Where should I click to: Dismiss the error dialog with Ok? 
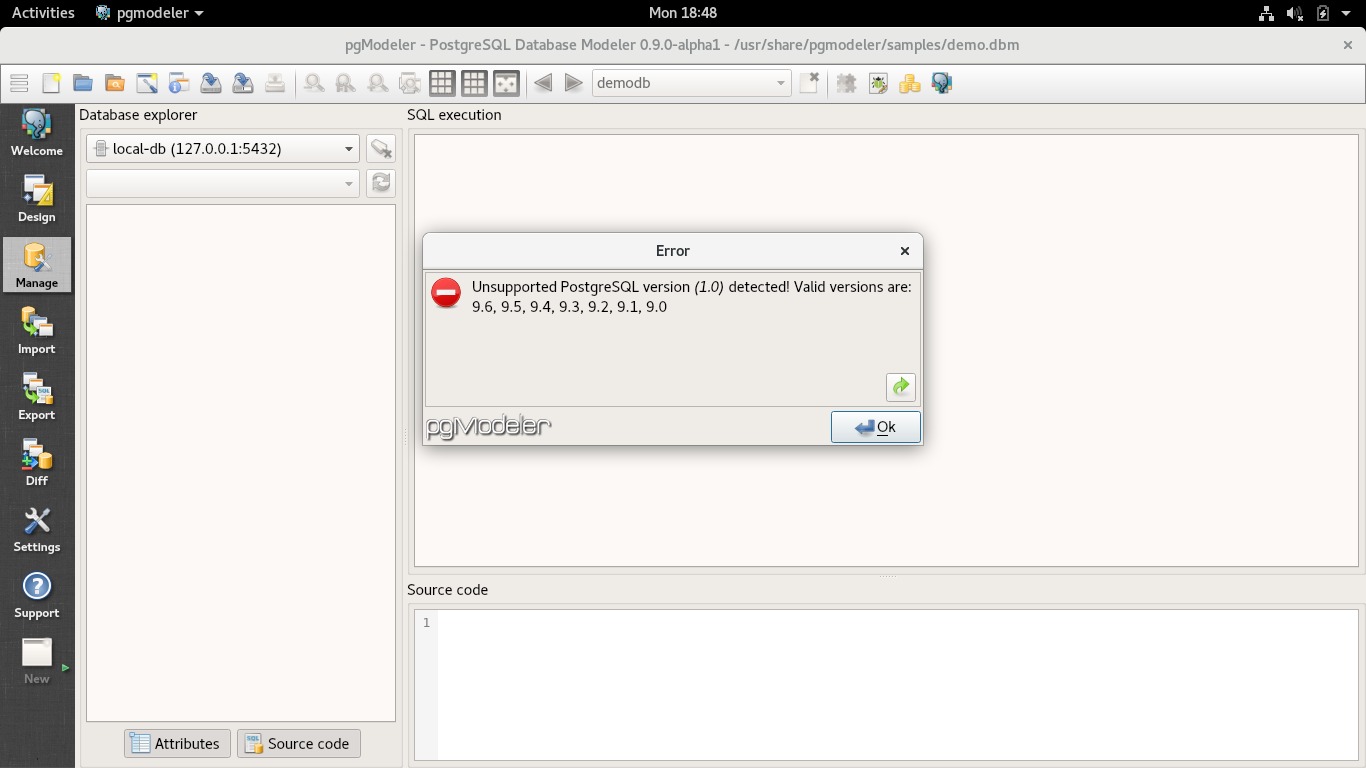[x=875, y=426]
